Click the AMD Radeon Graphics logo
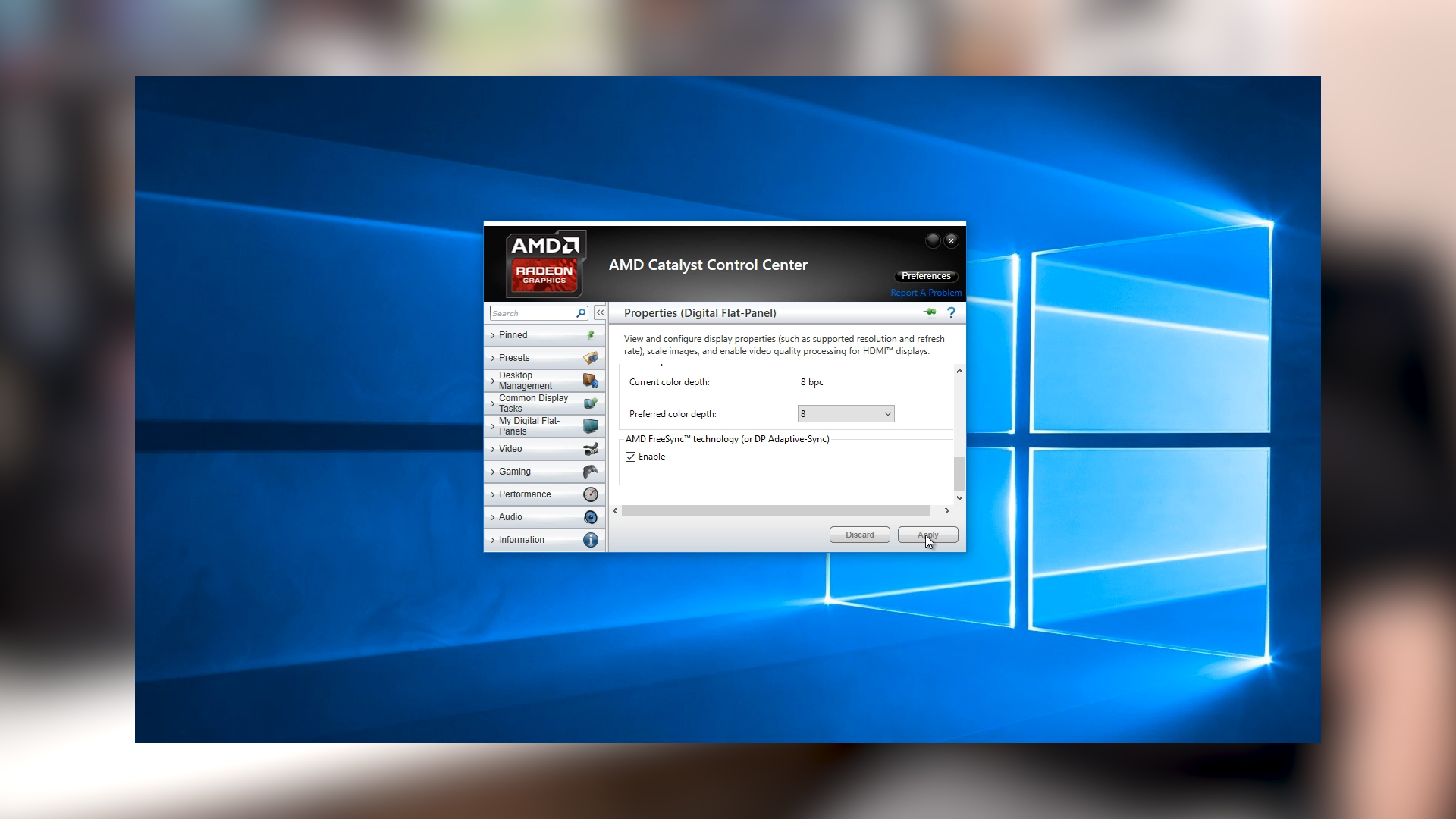 (545, 264)
